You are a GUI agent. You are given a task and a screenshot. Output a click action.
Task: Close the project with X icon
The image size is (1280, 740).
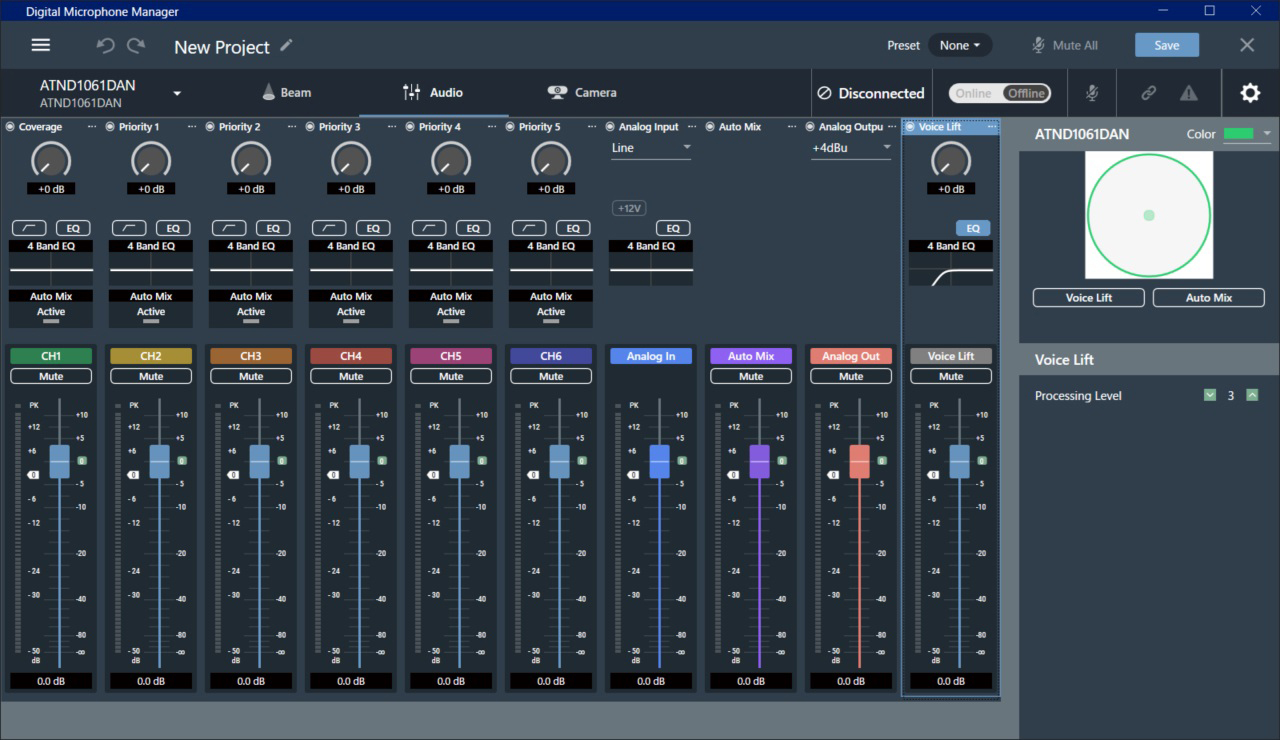coord(1247,45)
